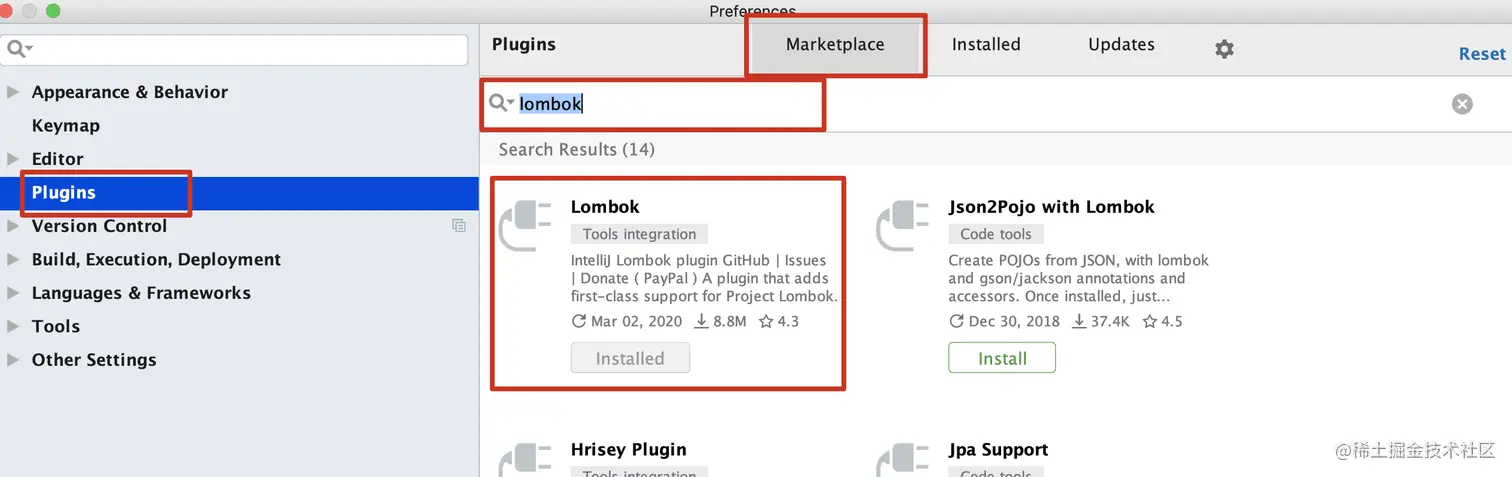Screen dimensions: 1512x477
Task: Switch to the Marketplace tab
Action: (835, 45)
